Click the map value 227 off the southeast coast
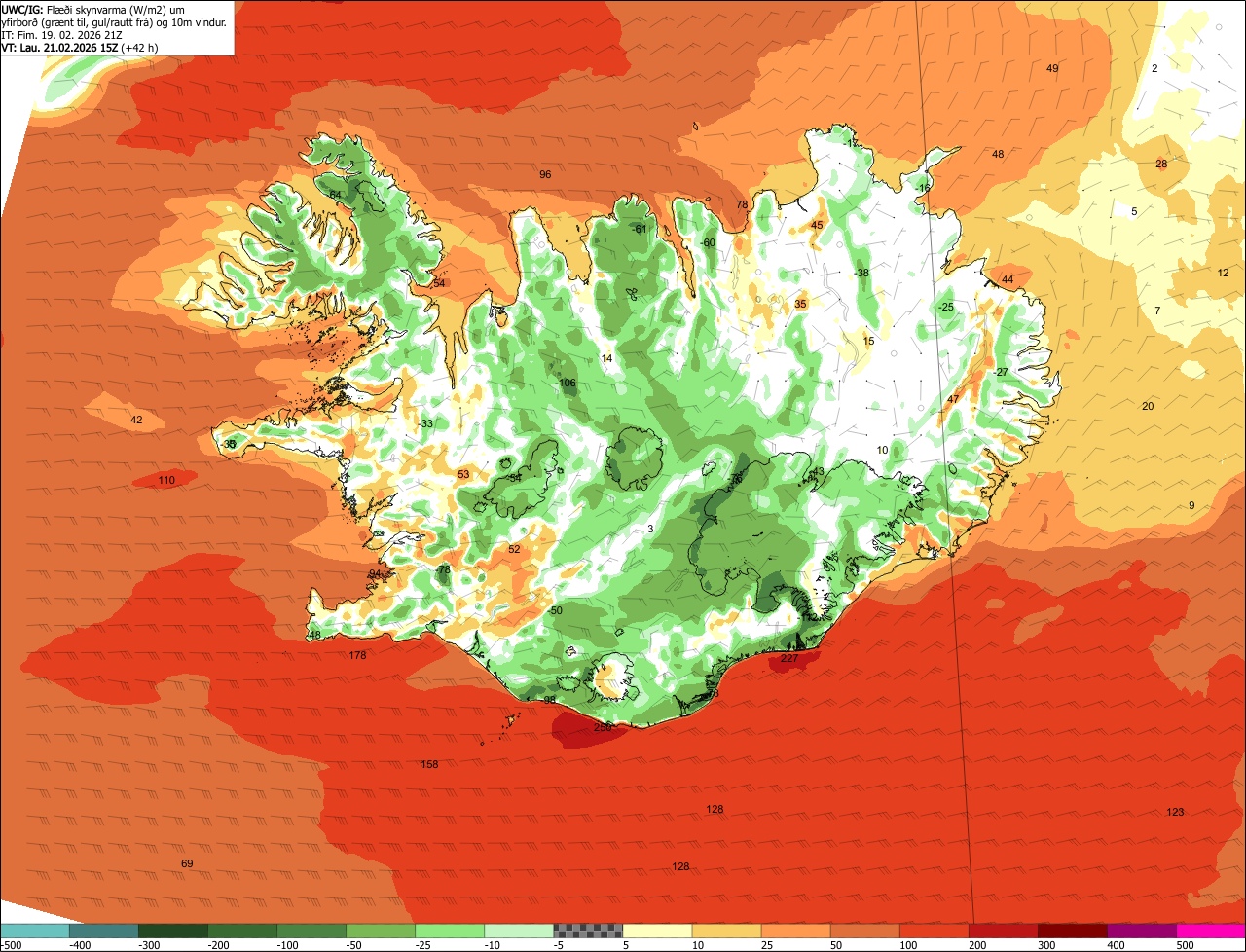The width and height of the screenshot is (1246, 952). [x=789, y=658]
